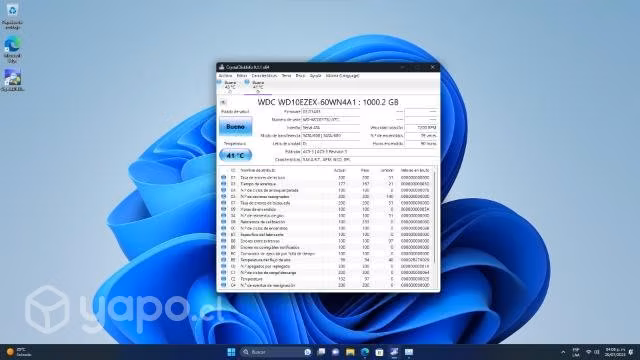Viewport: 640px width, 360px height.
Task: Click the Número de serie value field
Action: [x=331, y=120]
